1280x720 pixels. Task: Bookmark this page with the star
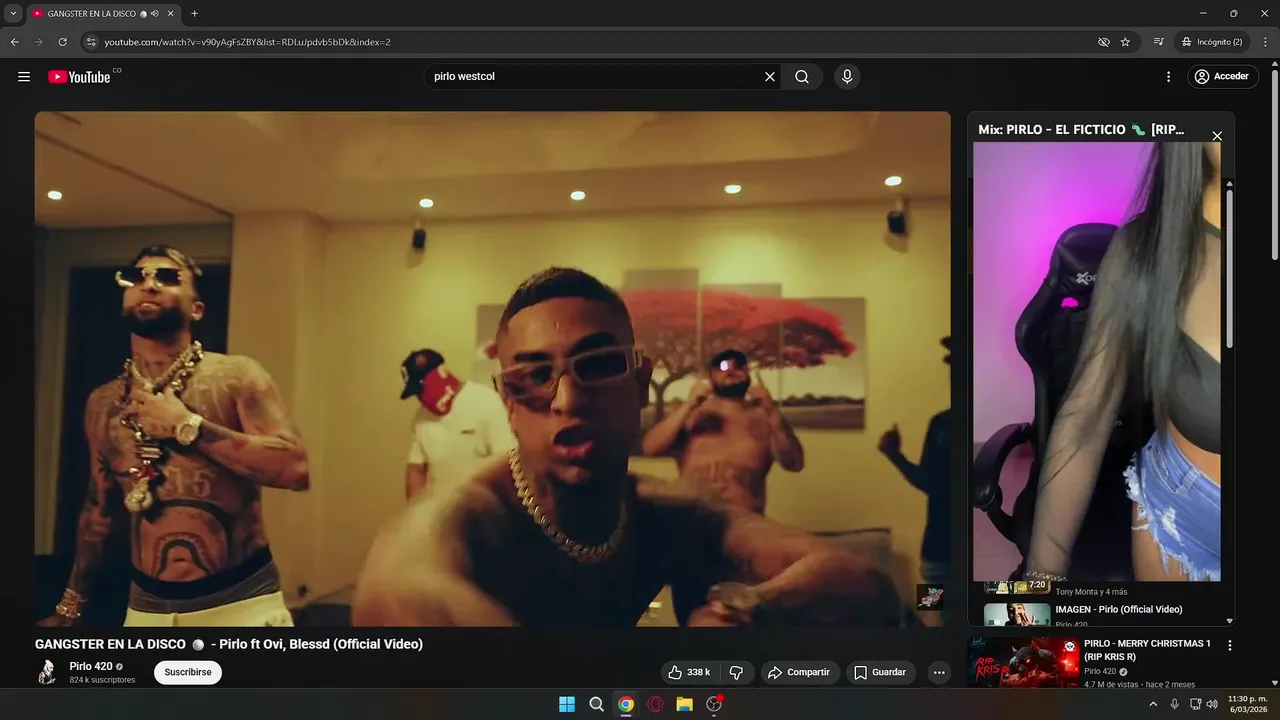(1126, 42)
